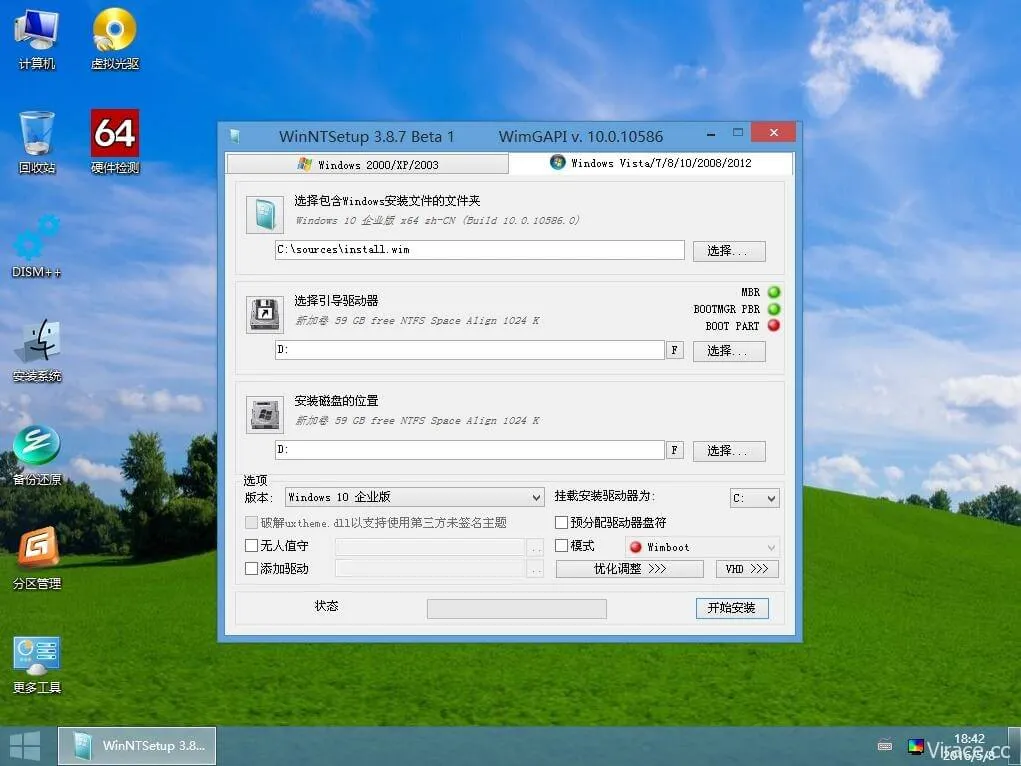Minimize the WinNTSetup window
Viewport: 1021px width, 766px height.
point(711,134)
